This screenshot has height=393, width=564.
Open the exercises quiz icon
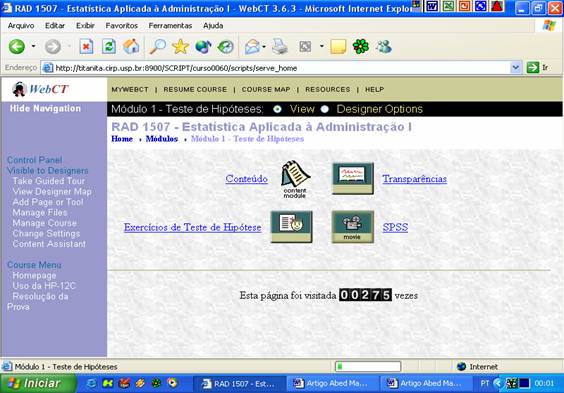[291, 227]
